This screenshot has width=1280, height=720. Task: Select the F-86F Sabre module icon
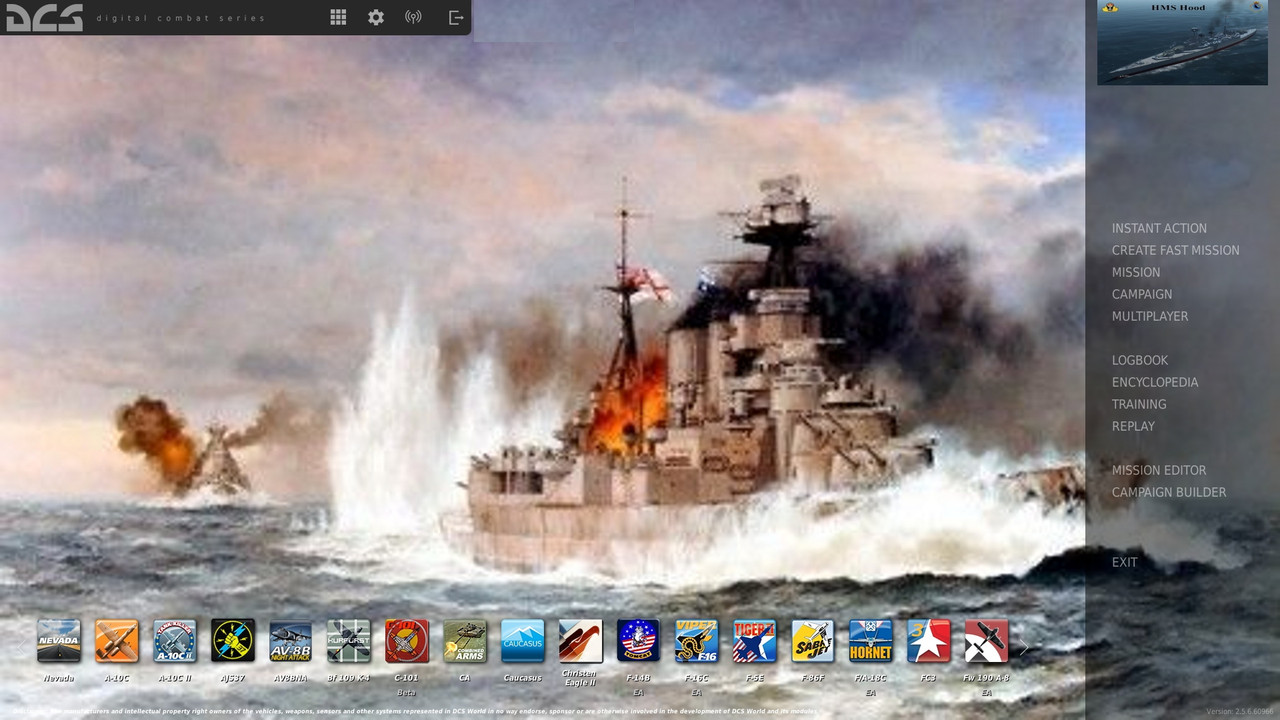(x=813, y=641)
